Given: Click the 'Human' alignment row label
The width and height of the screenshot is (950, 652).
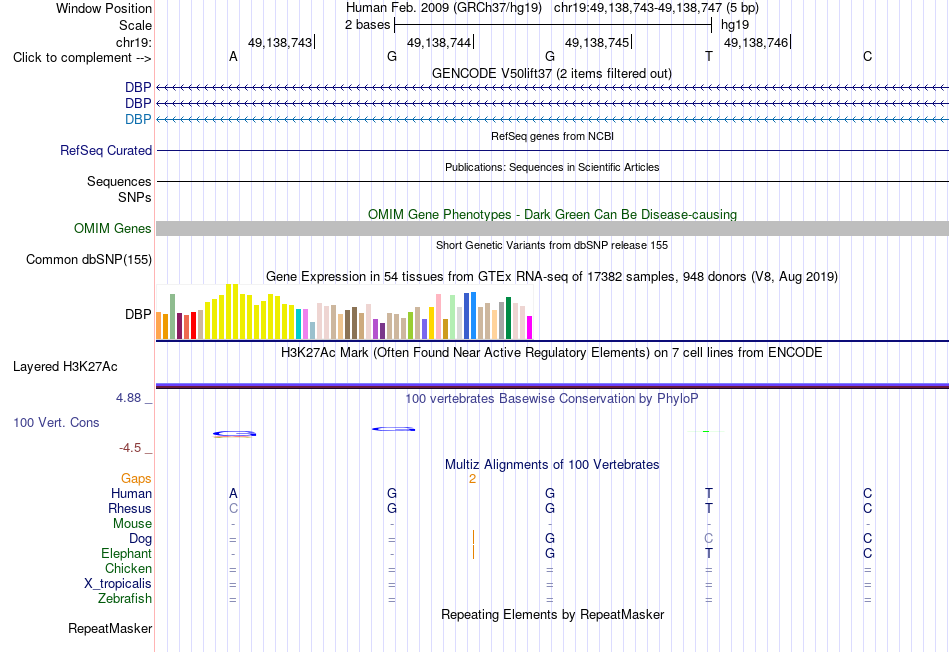Looking at the screenshot, I should 131,494.
